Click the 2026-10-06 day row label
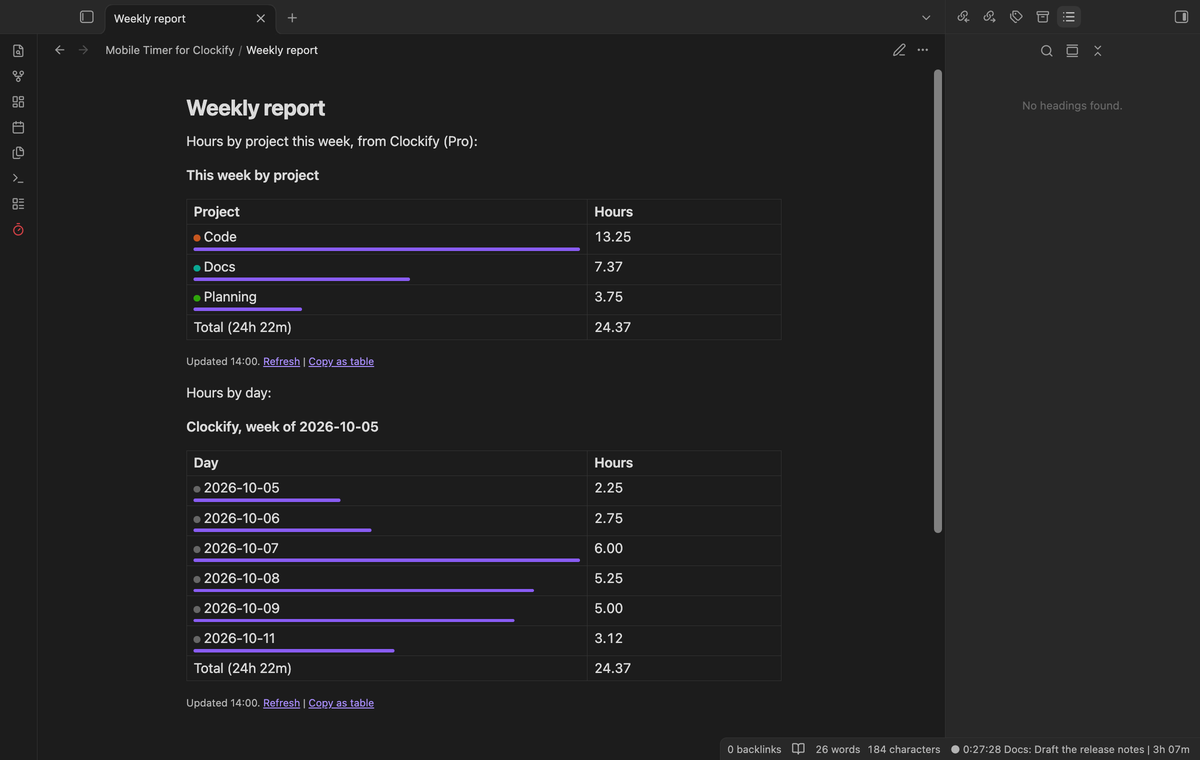 pos(241,518)
